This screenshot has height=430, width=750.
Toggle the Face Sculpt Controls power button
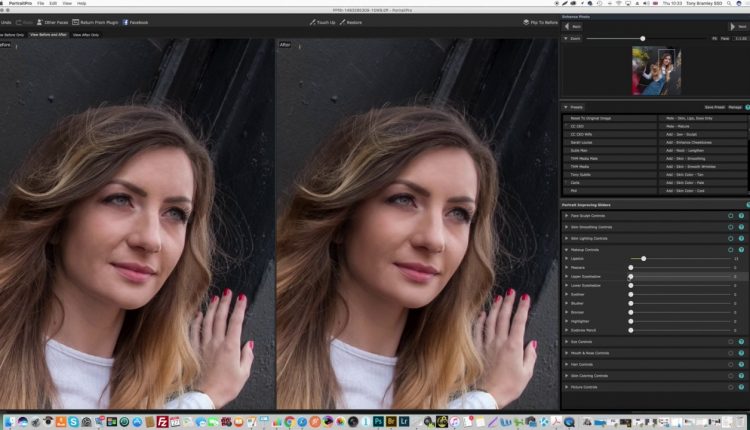[x=730, y=216]
